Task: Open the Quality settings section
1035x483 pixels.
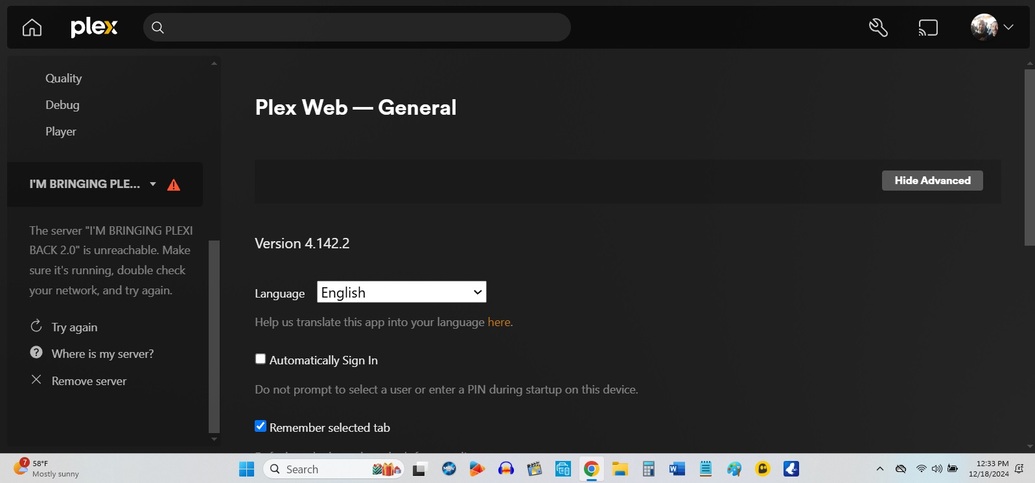Action: point(63,79)
